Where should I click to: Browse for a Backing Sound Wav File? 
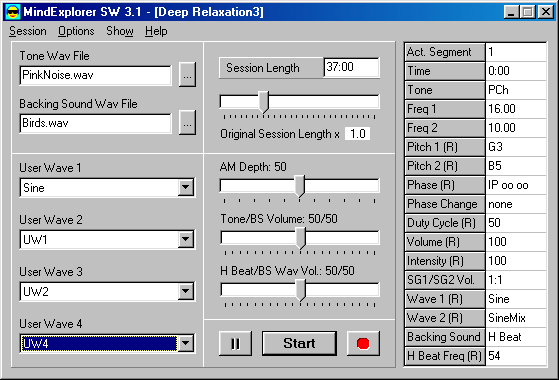point(187,123)
